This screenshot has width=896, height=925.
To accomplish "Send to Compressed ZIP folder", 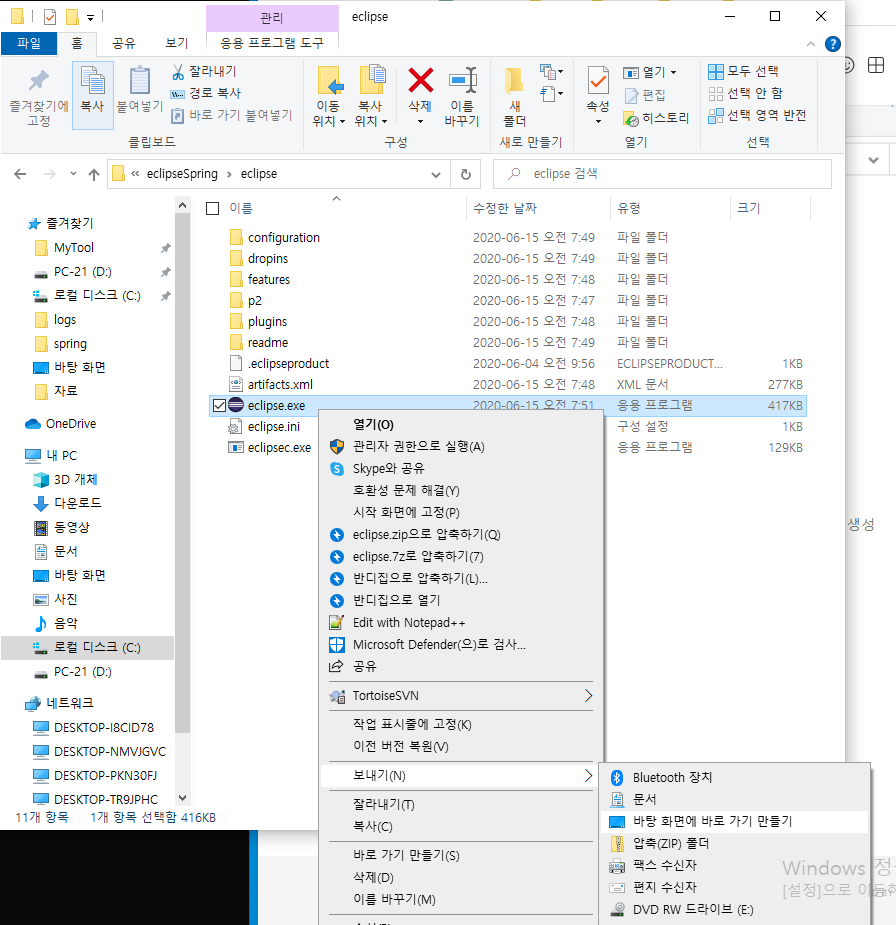I will (x=734, y=843).
